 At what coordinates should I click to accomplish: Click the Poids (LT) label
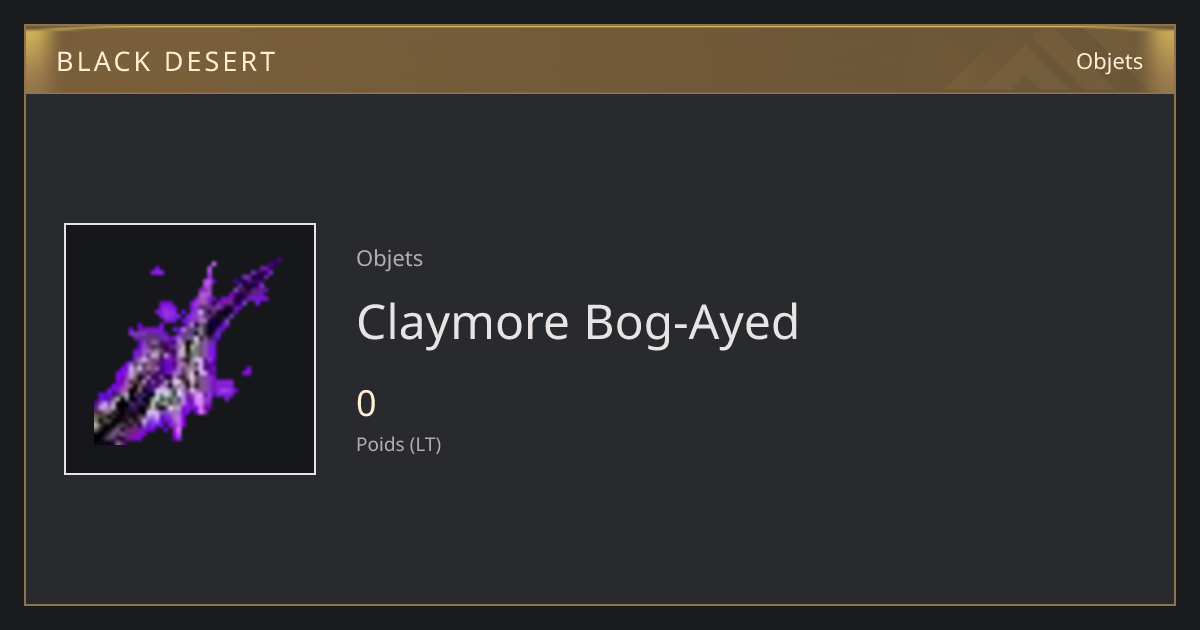click(398, 444)
